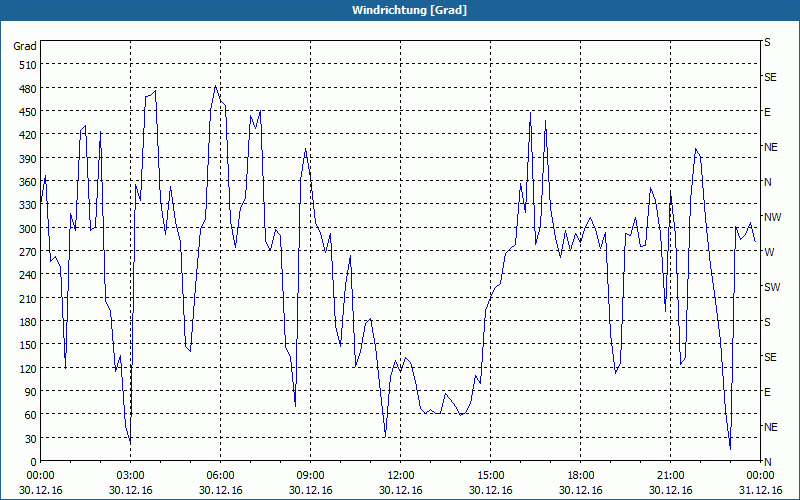This screenshot has height=500, width=800.
Task: Click the N compass label at 360 degrees
Action: click(767, 182)
